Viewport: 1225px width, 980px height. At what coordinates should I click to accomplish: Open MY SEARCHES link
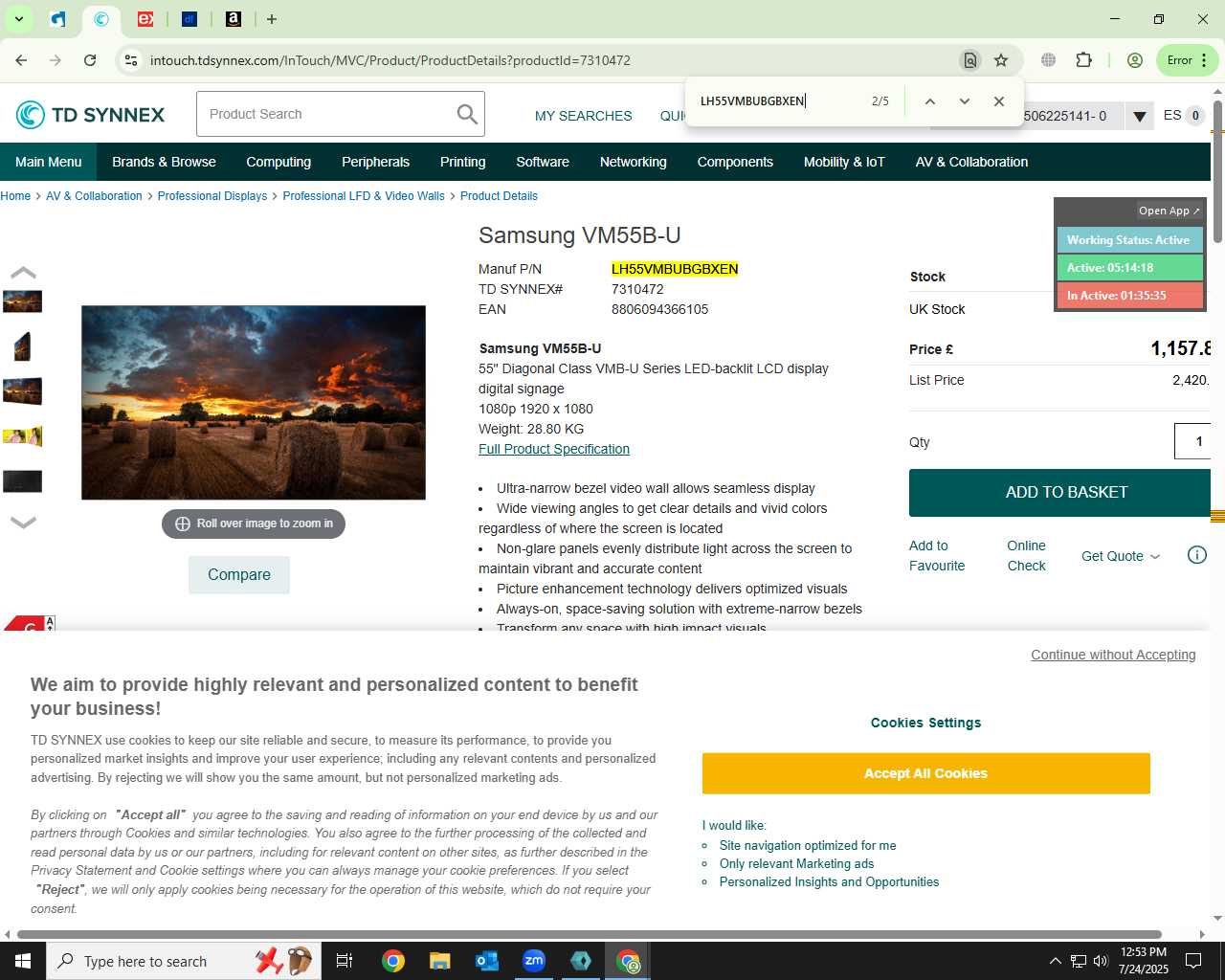pyautogui.click(x=584, y=116)
